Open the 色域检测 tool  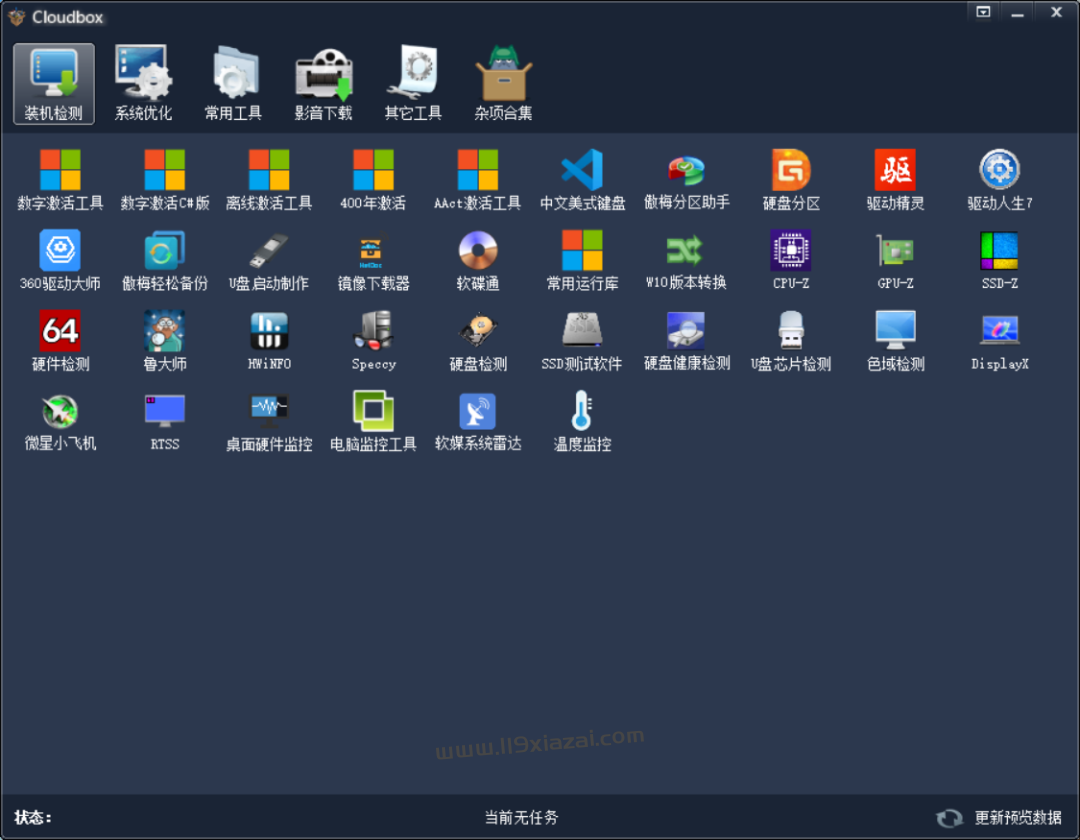point(895,341)
